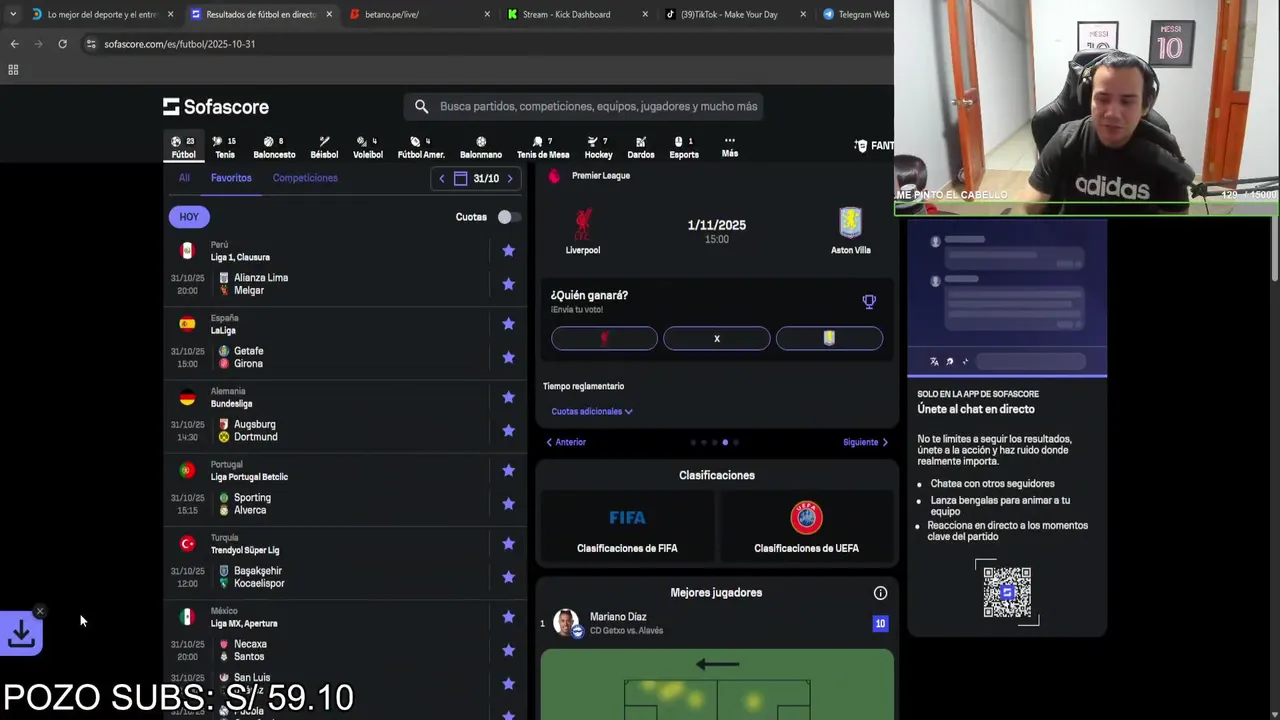This screenshot has height=720, width=1280.
Task: Vote Liverpool to win
Action: (x=604, y=339)
